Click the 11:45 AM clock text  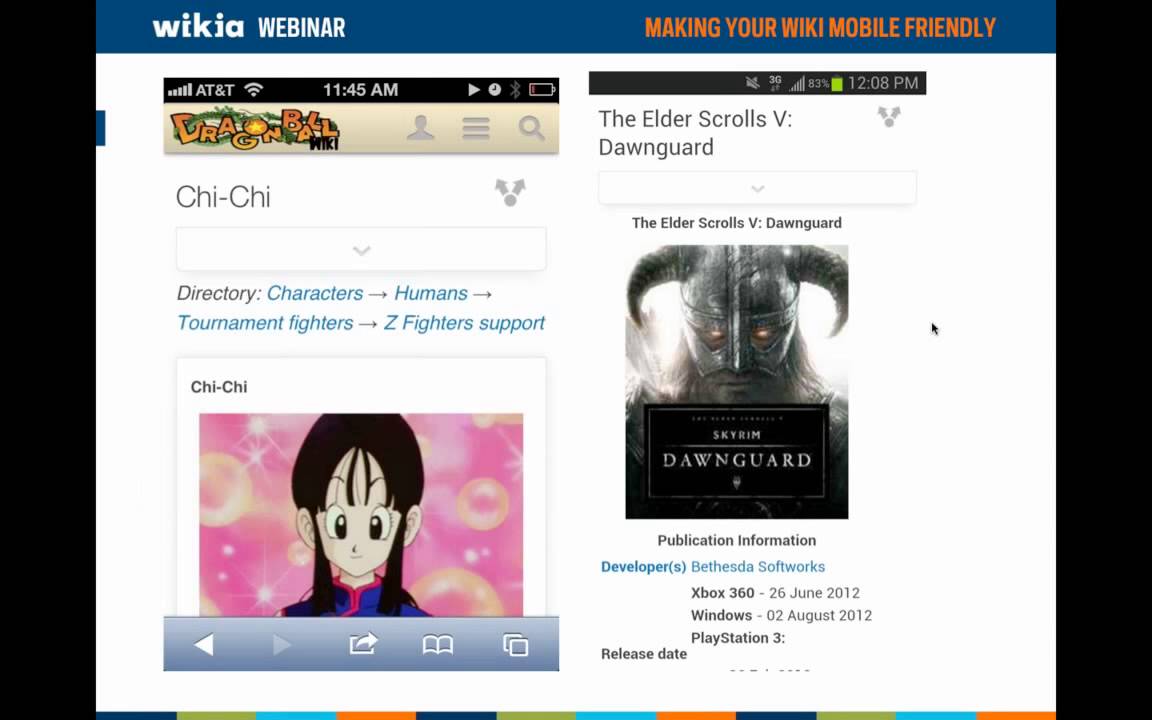360,90
